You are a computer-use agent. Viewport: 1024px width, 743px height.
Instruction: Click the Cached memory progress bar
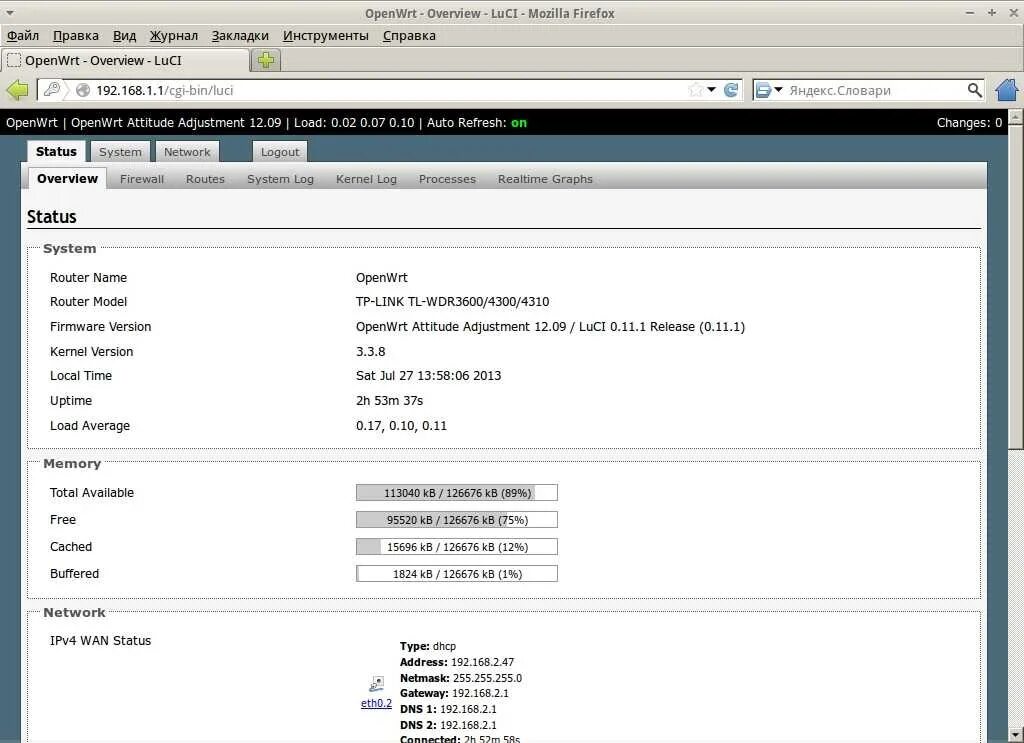pyautogui.click(x=456, y=547)
